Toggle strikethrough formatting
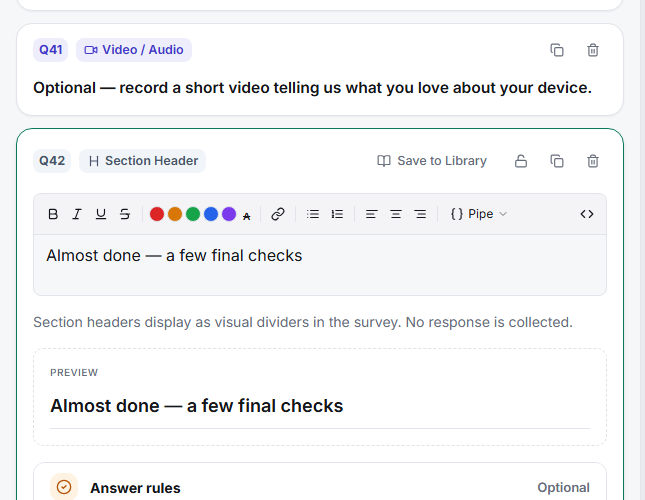The height and width of the screenshot is (500, 645). coord(125,214)
